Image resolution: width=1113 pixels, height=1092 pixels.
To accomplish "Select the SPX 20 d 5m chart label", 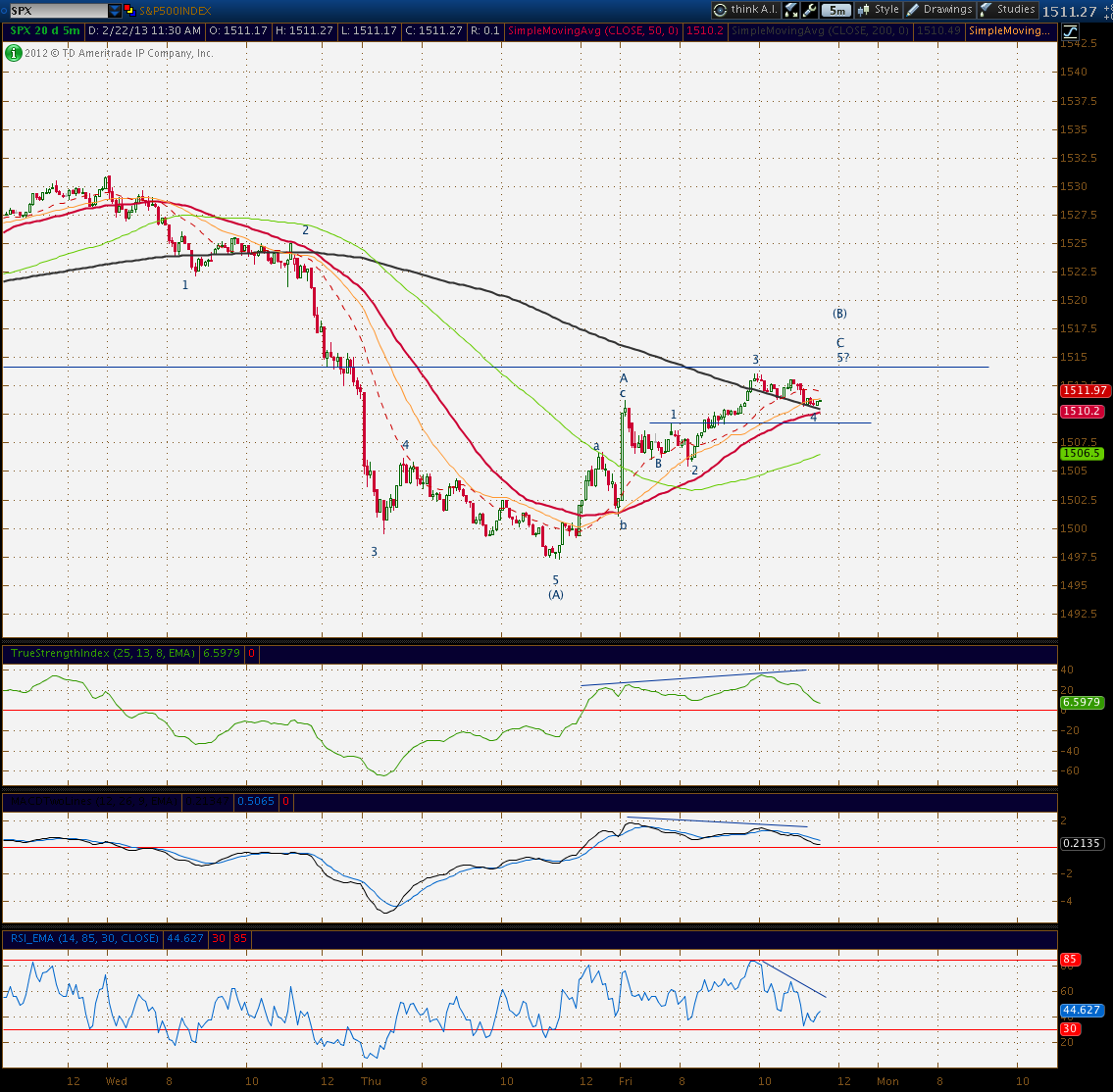I will (x=44, y=31).
